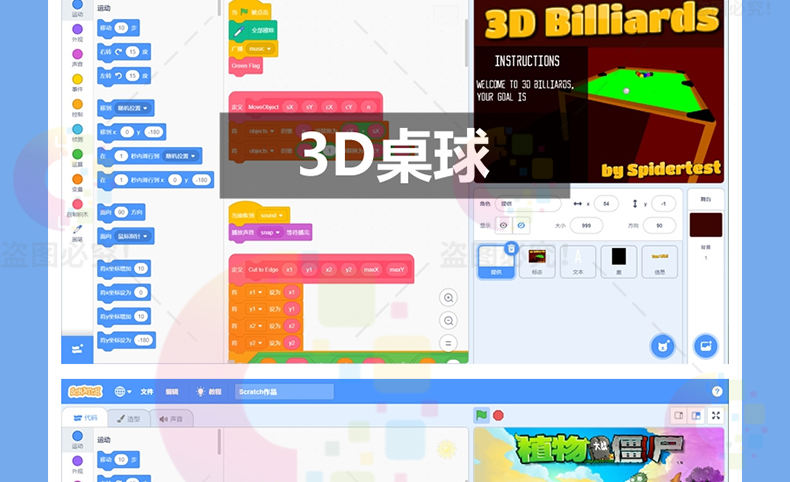Click the MoveObject define block
The image size is (790, 482).
(305, 105)
